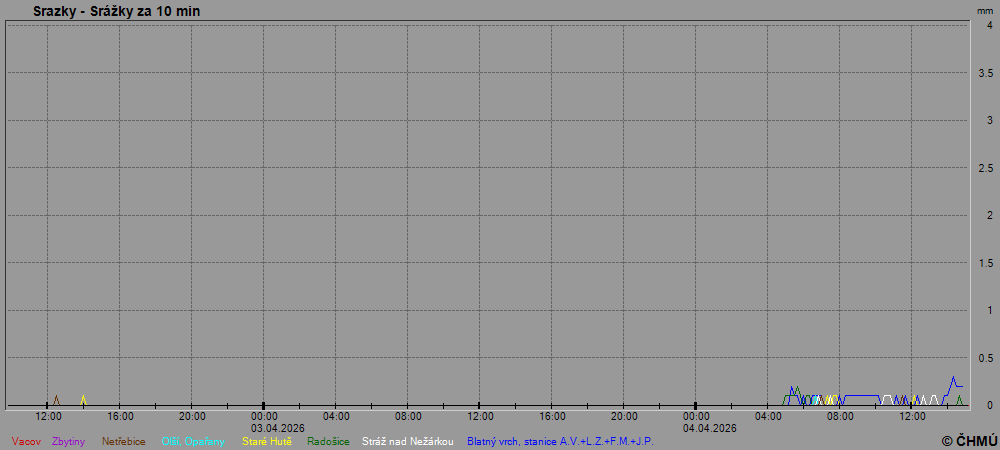Click the 2.5 value on the y-axis
The height and width of the screenshot is (450, 1000).
(984, 168)
